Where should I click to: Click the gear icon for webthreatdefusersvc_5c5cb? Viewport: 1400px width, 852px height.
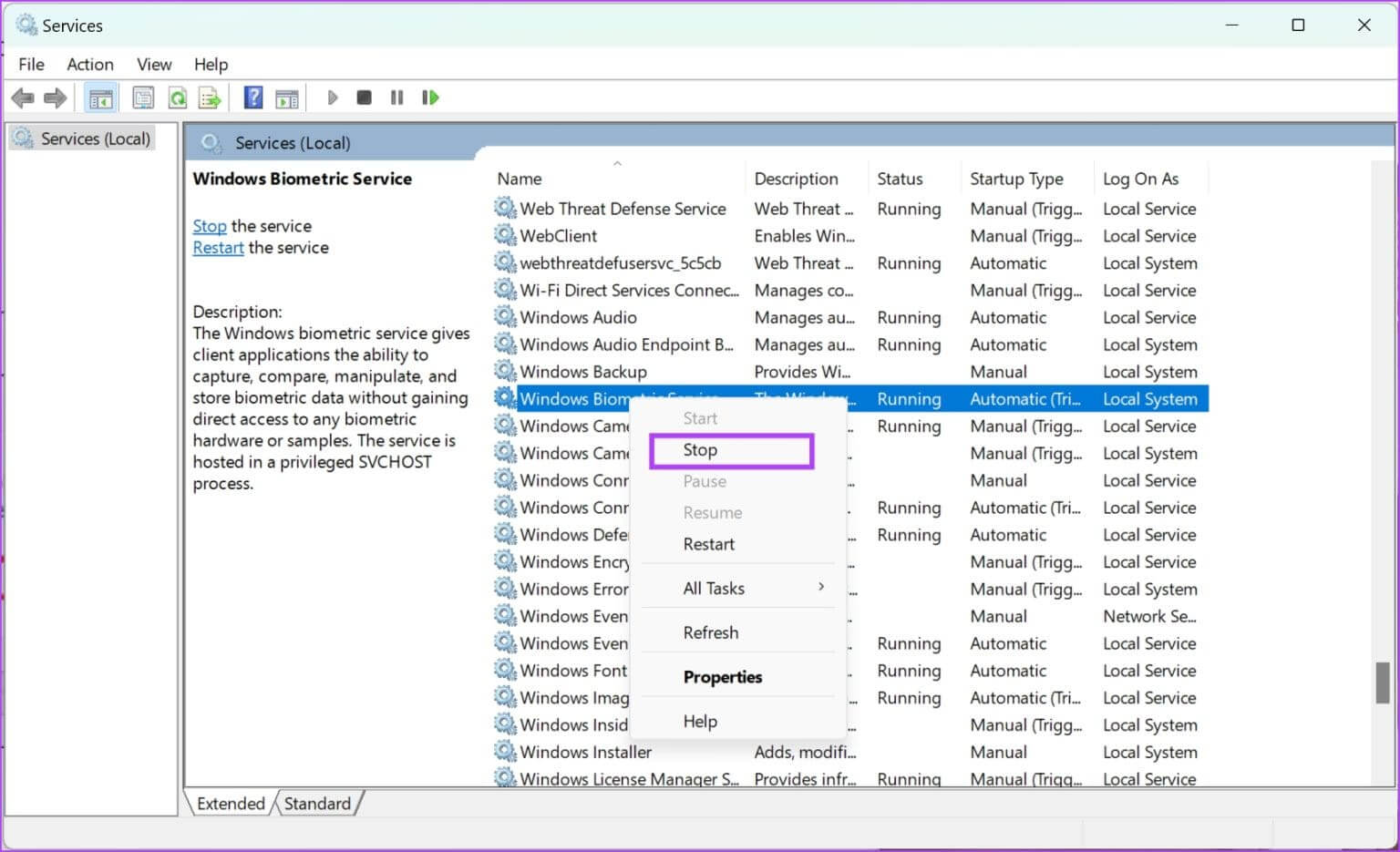[505, 262]
